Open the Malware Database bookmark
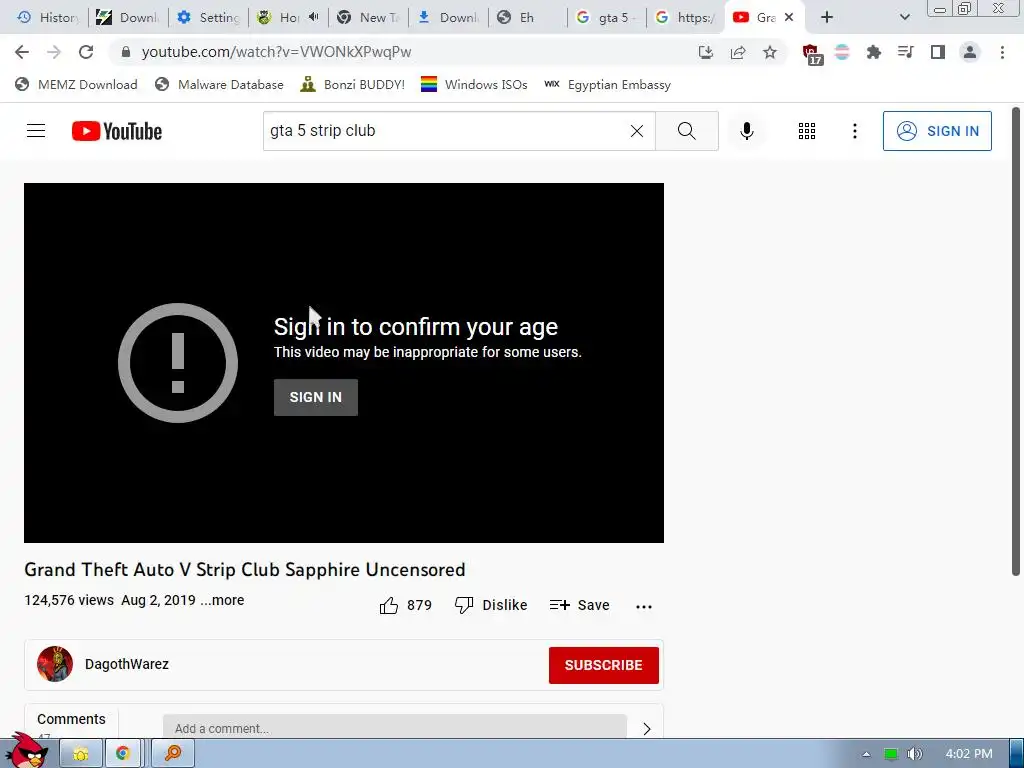This screenshot has width=1024, height=768. coord(219,85)
